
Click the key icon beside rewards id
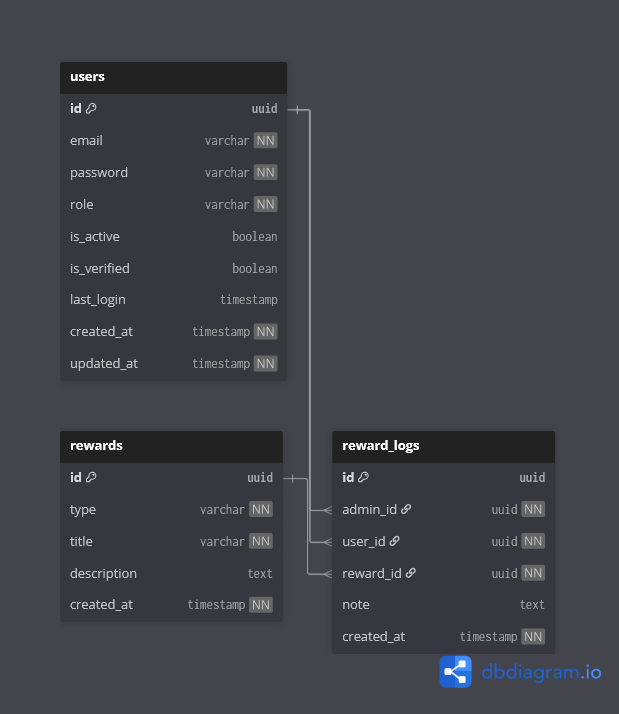[x=91, y=478]
